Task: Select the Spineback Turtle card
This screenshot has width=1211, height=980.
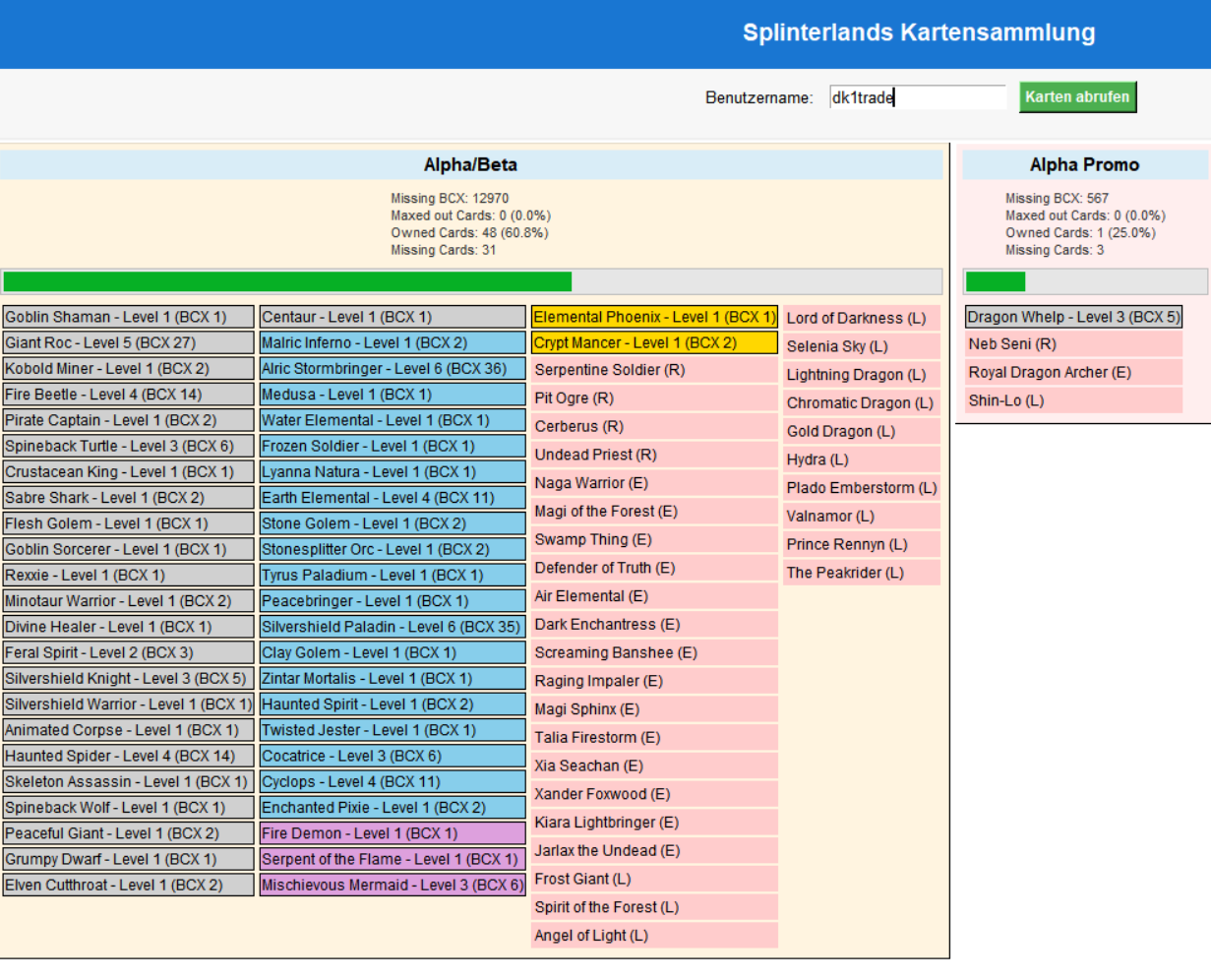Action: coord(128,446)
